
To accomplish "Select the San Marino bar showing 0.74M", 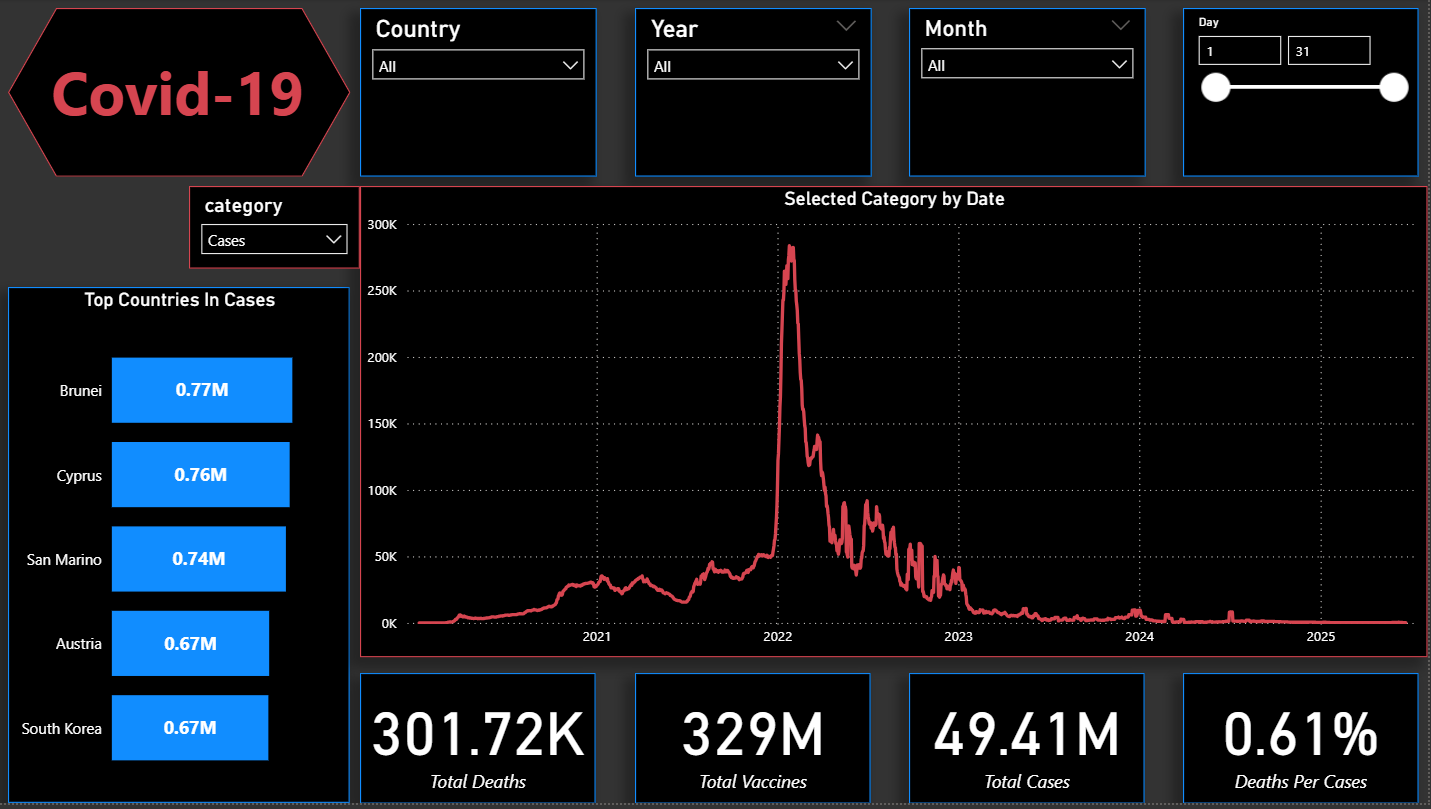I will [x=198, y=559].
